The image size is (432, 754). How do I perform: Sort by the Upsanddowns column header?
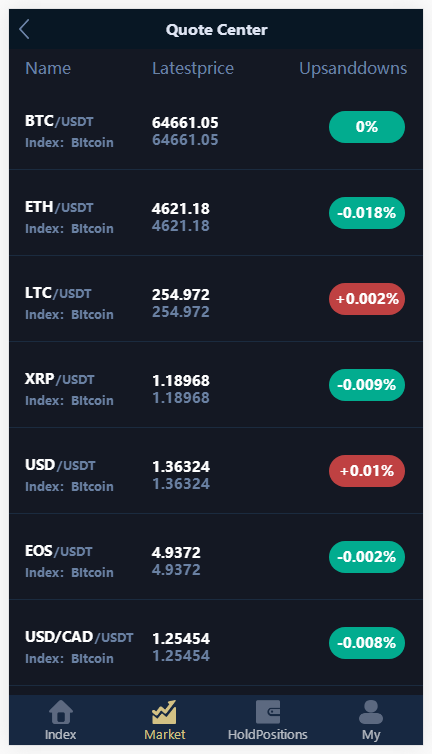353,68
